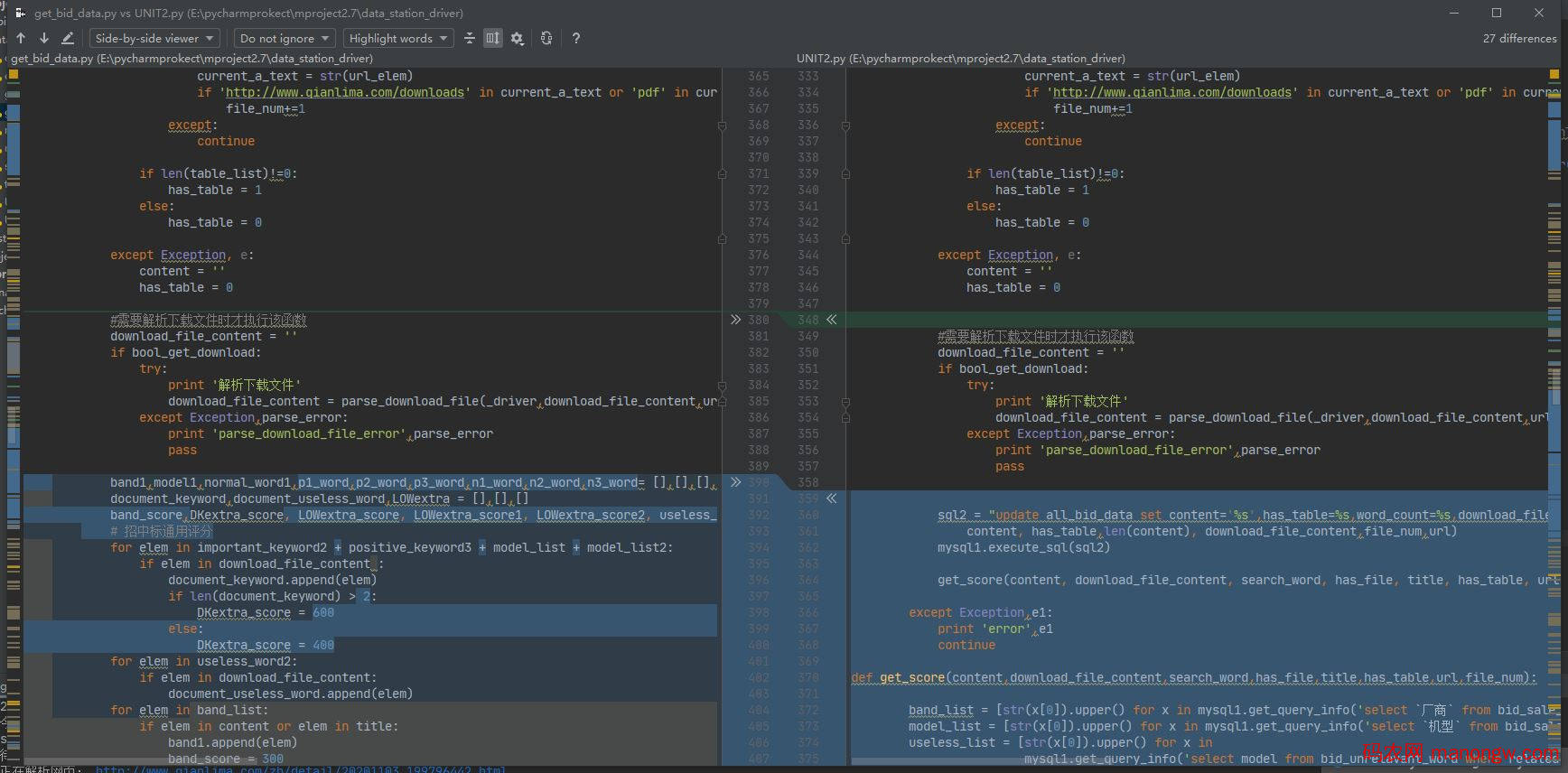This screenshot has height=773, width=1568.
Task: Expand the Do not ignore dropdown
Action: (285, 38)
